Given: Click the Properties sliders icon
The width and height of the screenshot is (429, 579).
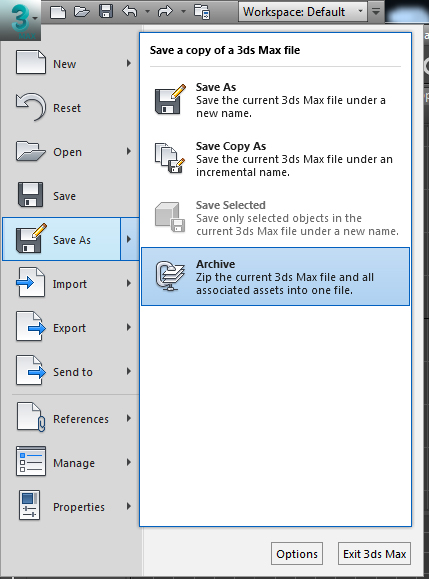Looking at the screenshot, I should point(30,506).
